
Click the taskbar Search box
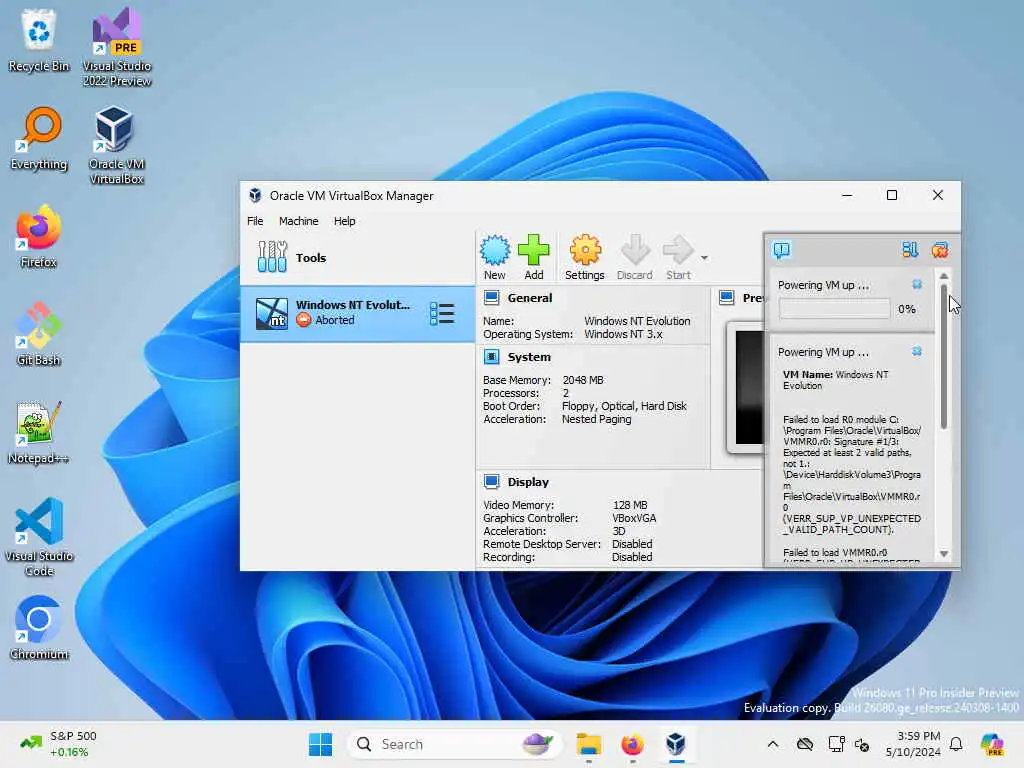click(x=454, y=744)
